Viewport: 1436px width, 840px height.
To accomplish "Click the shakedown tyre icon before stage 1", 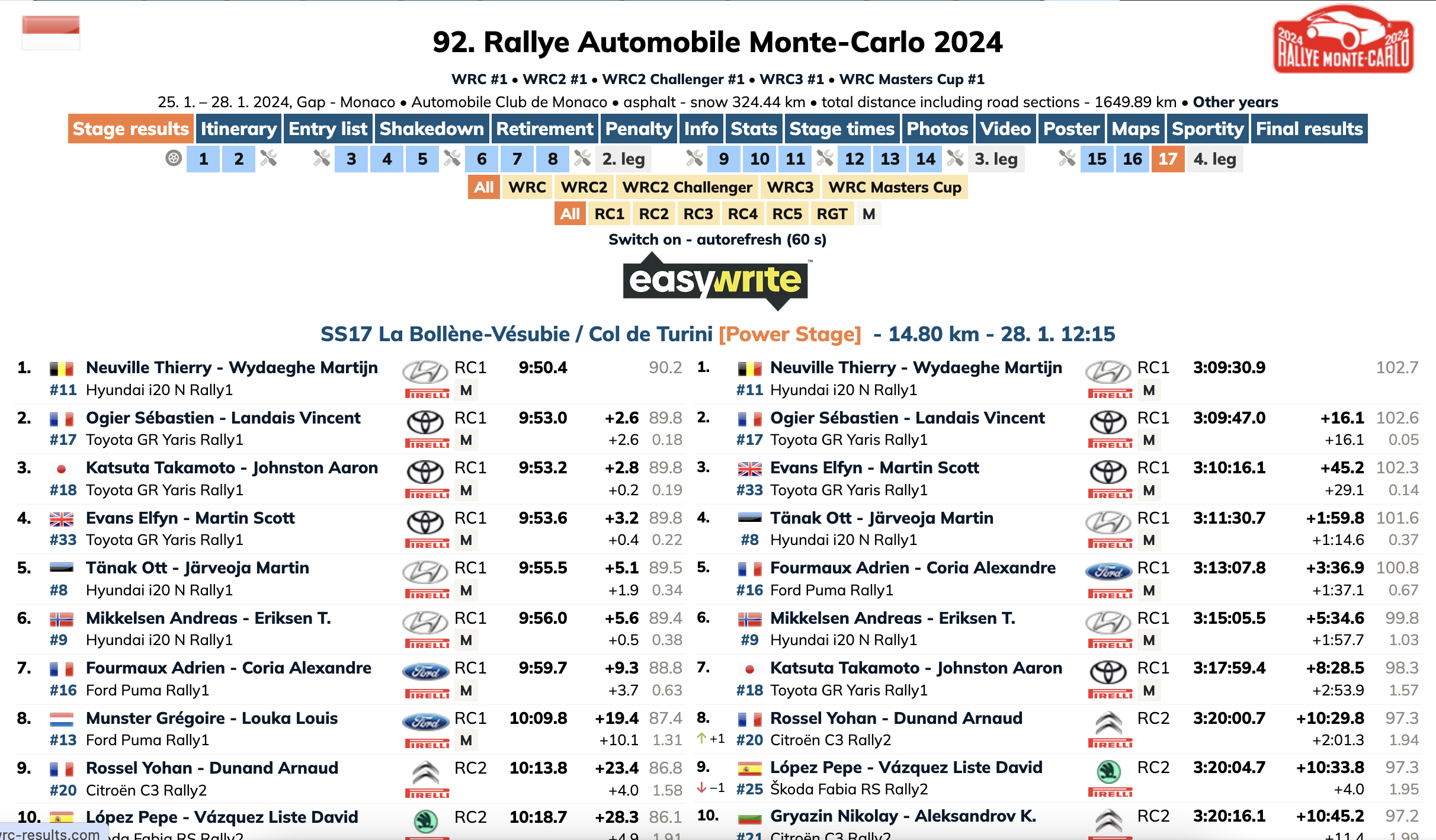I will [174, 158].
